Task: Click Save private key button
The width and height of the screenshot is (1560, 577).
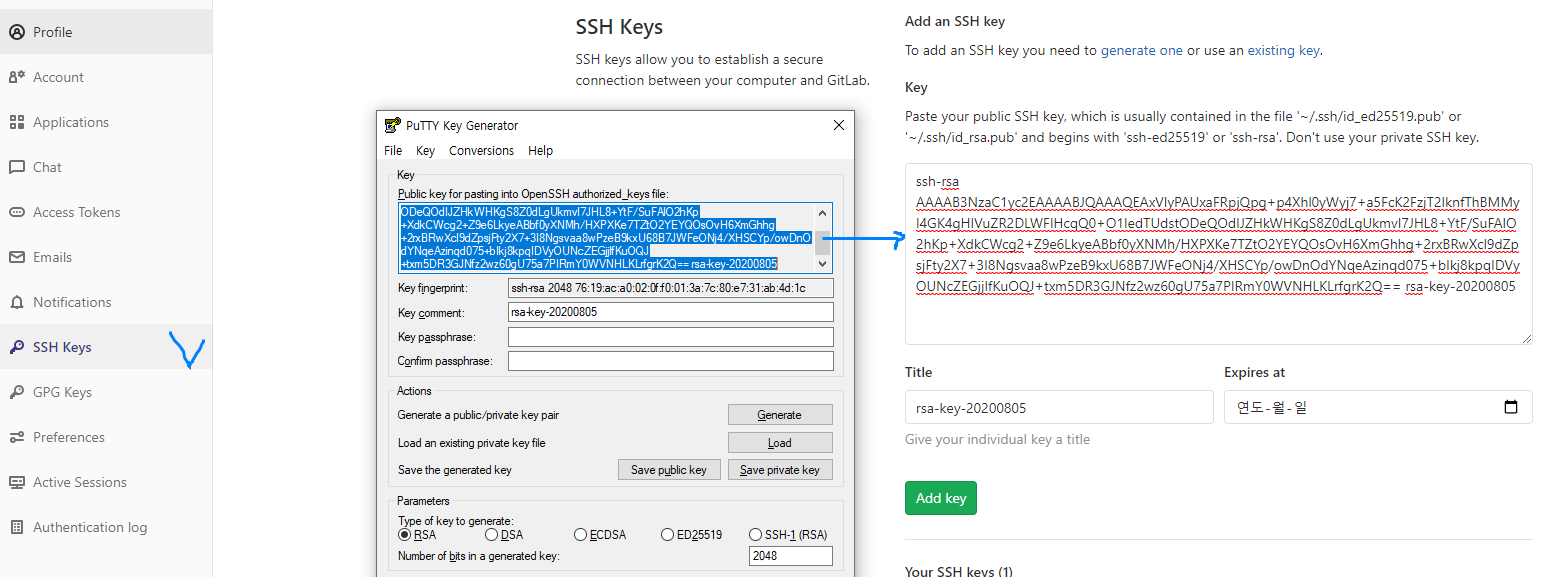Action: point(780,470)
